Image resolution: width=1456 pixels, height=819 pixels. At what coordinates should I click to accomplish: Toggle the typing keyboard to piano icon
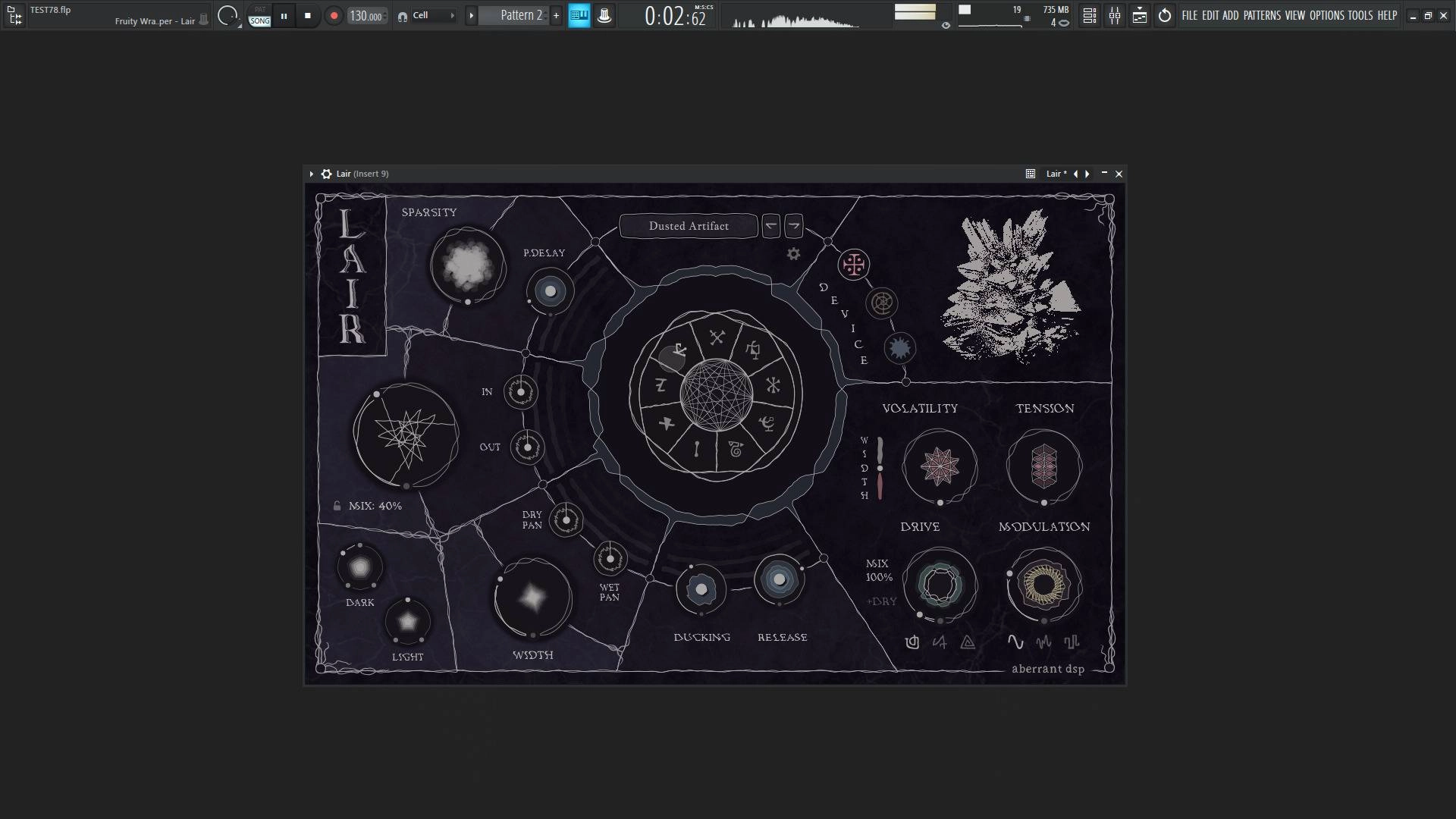point(579,16)
